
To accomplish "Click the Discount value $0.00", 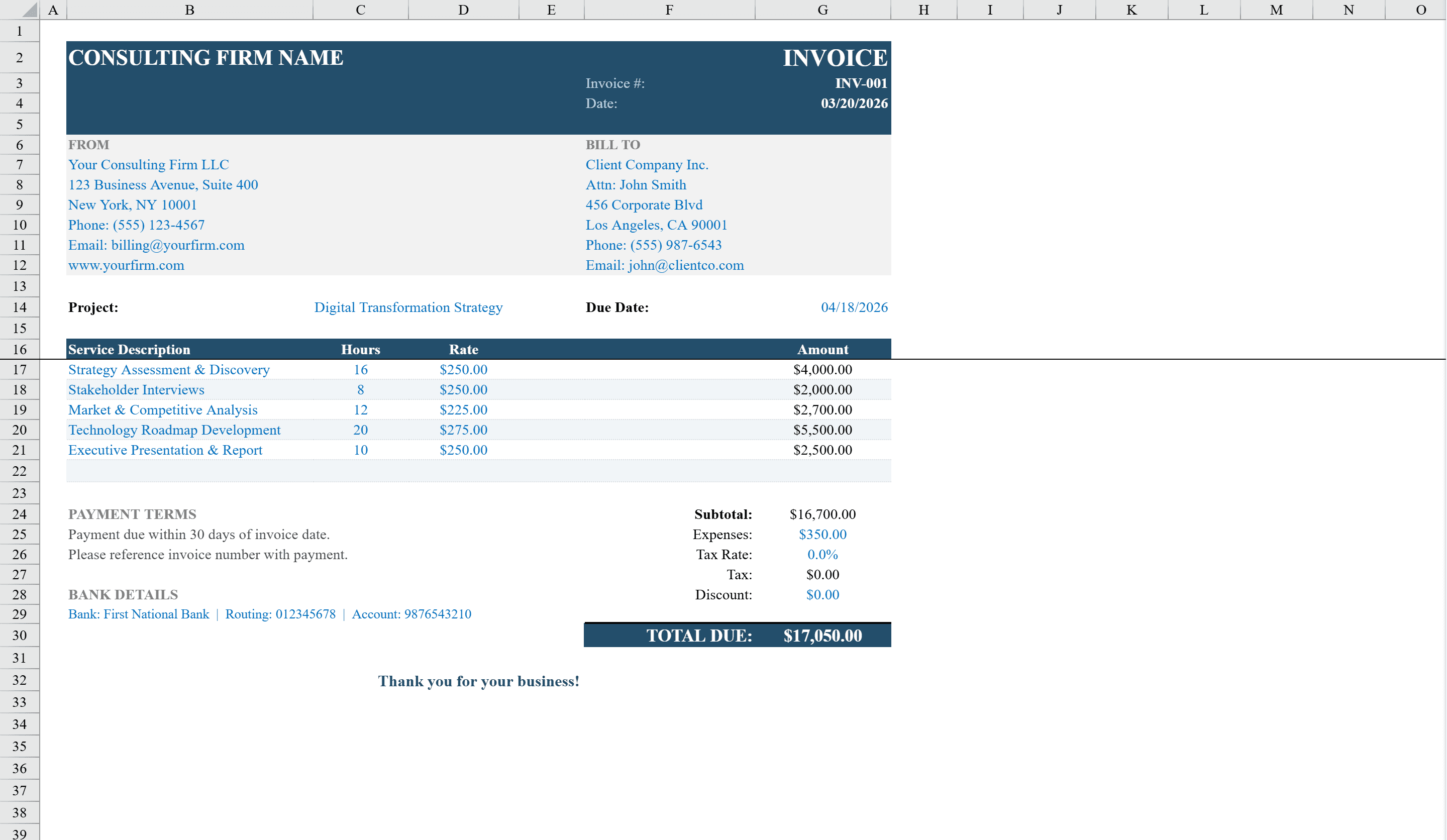I will 822,594.
